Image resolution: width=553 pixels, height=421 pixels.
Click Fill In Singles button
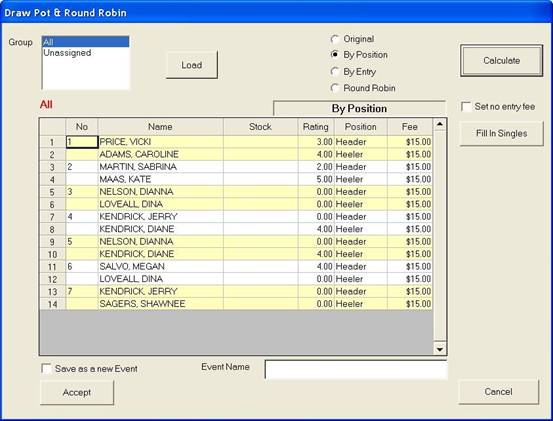[x=501, y=133]
